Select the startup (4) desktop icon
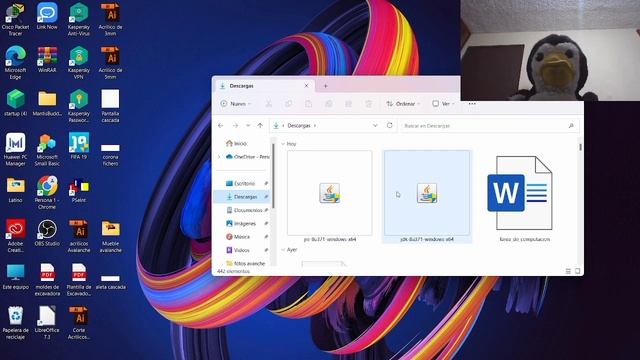 pyautogui.click(x=16, y=103)
